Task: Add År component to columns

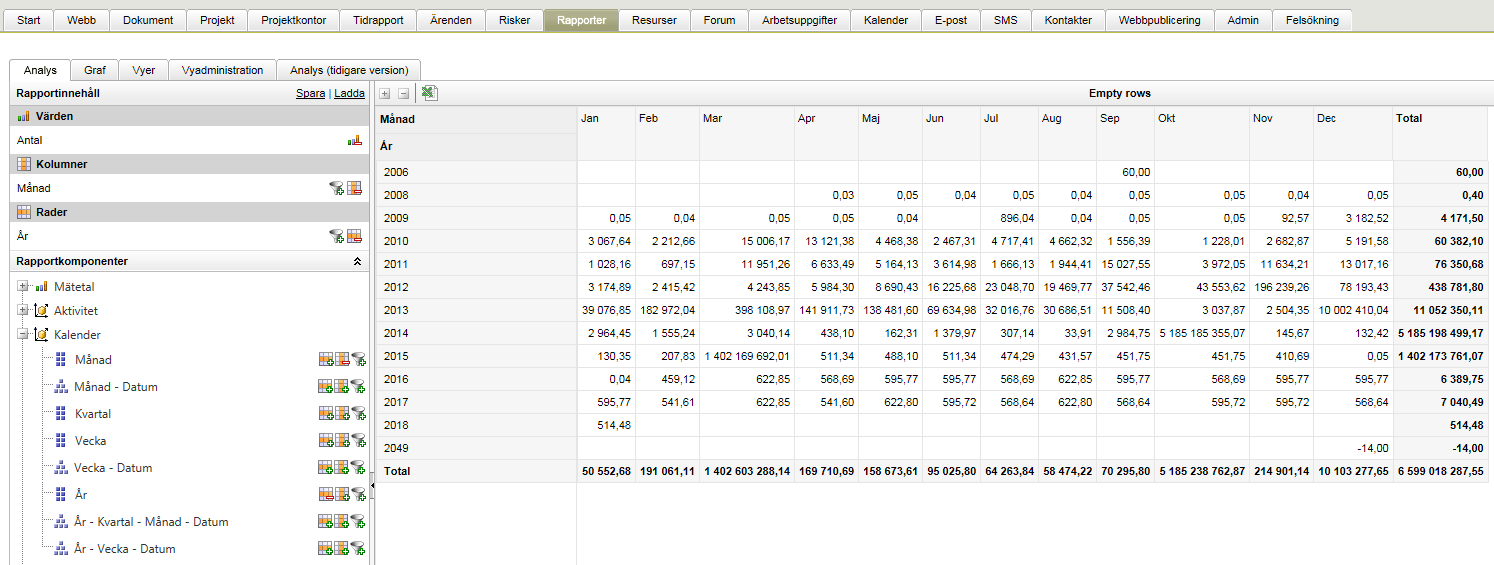Action: click(x=342, y=494)
